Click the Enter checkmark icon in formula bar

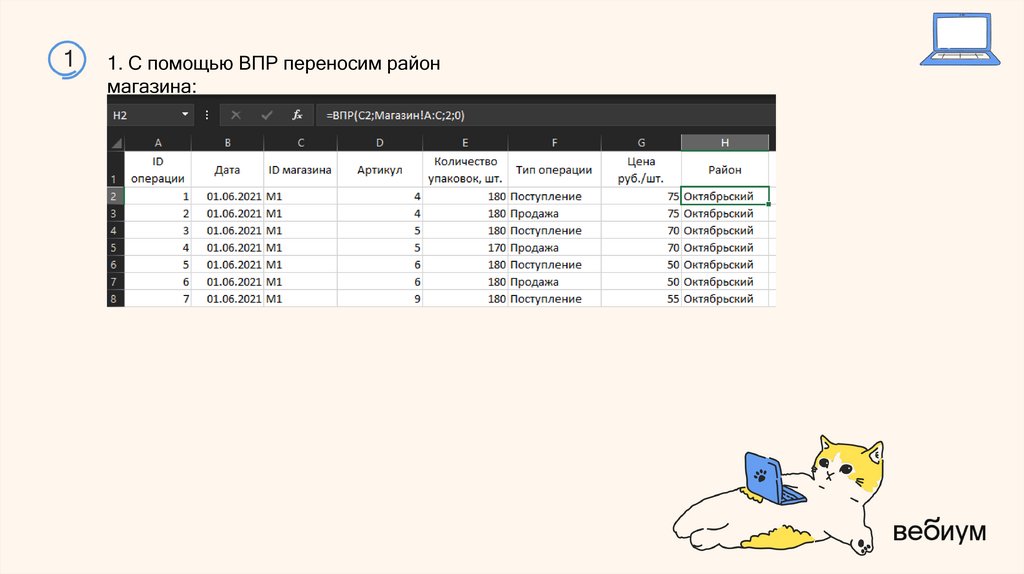click(266, 115)
